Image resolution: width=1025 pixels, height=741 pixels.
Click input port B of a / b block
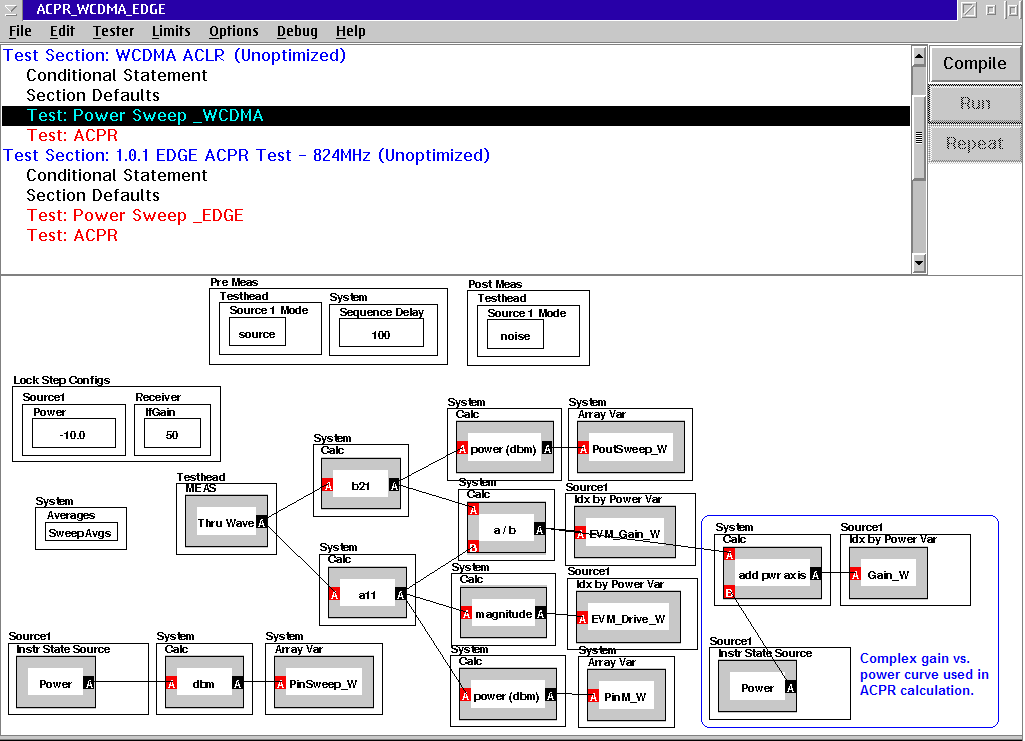coord(473,546)
